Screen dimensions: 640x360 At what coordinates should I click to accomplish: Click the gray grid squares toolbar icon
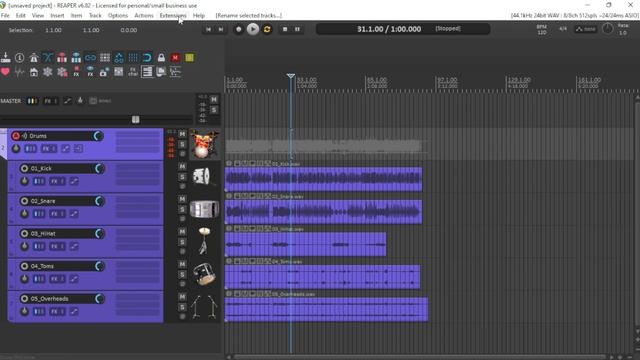click(105, 58)
